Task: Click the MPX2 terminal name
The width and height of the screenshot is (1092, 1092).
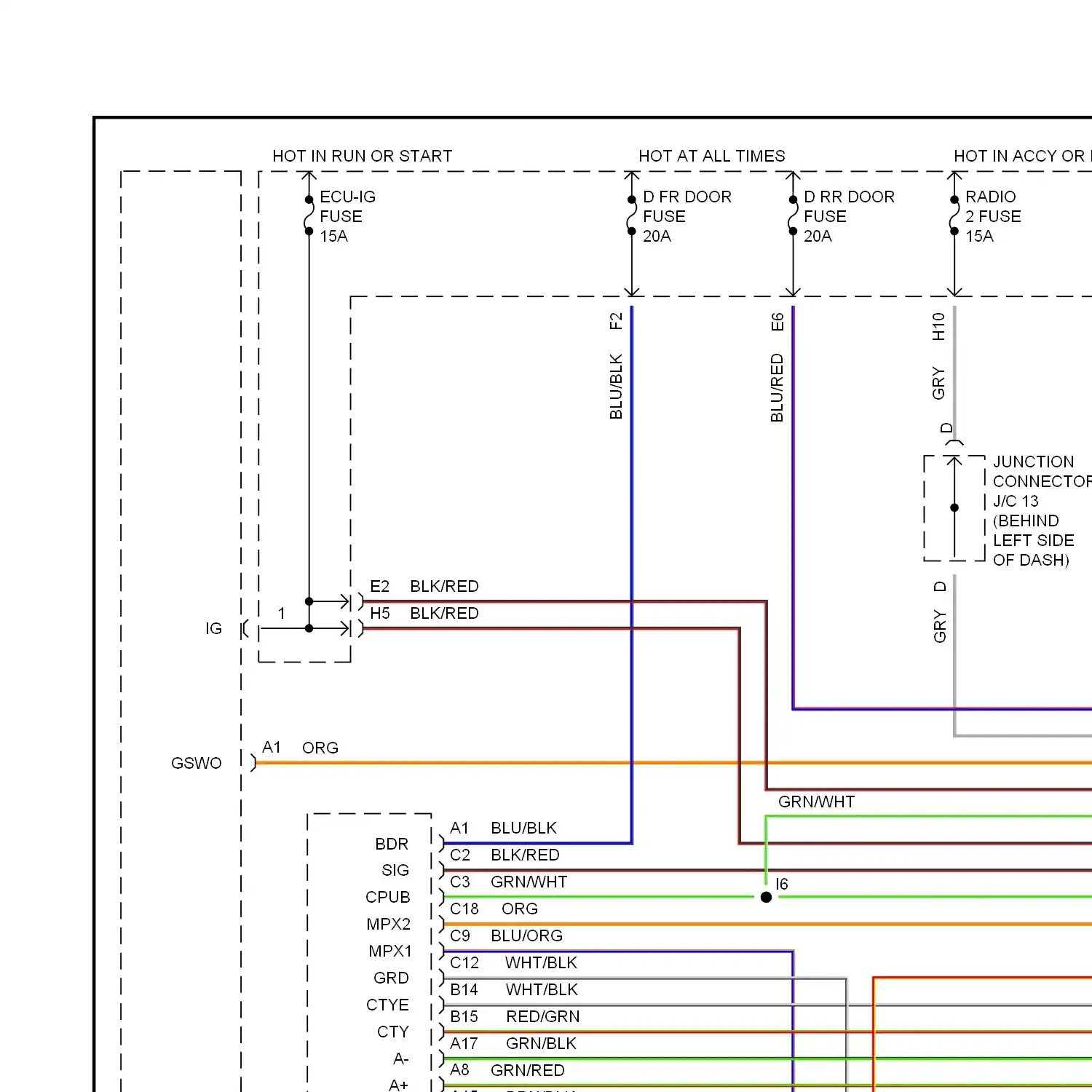Action: 389,924
